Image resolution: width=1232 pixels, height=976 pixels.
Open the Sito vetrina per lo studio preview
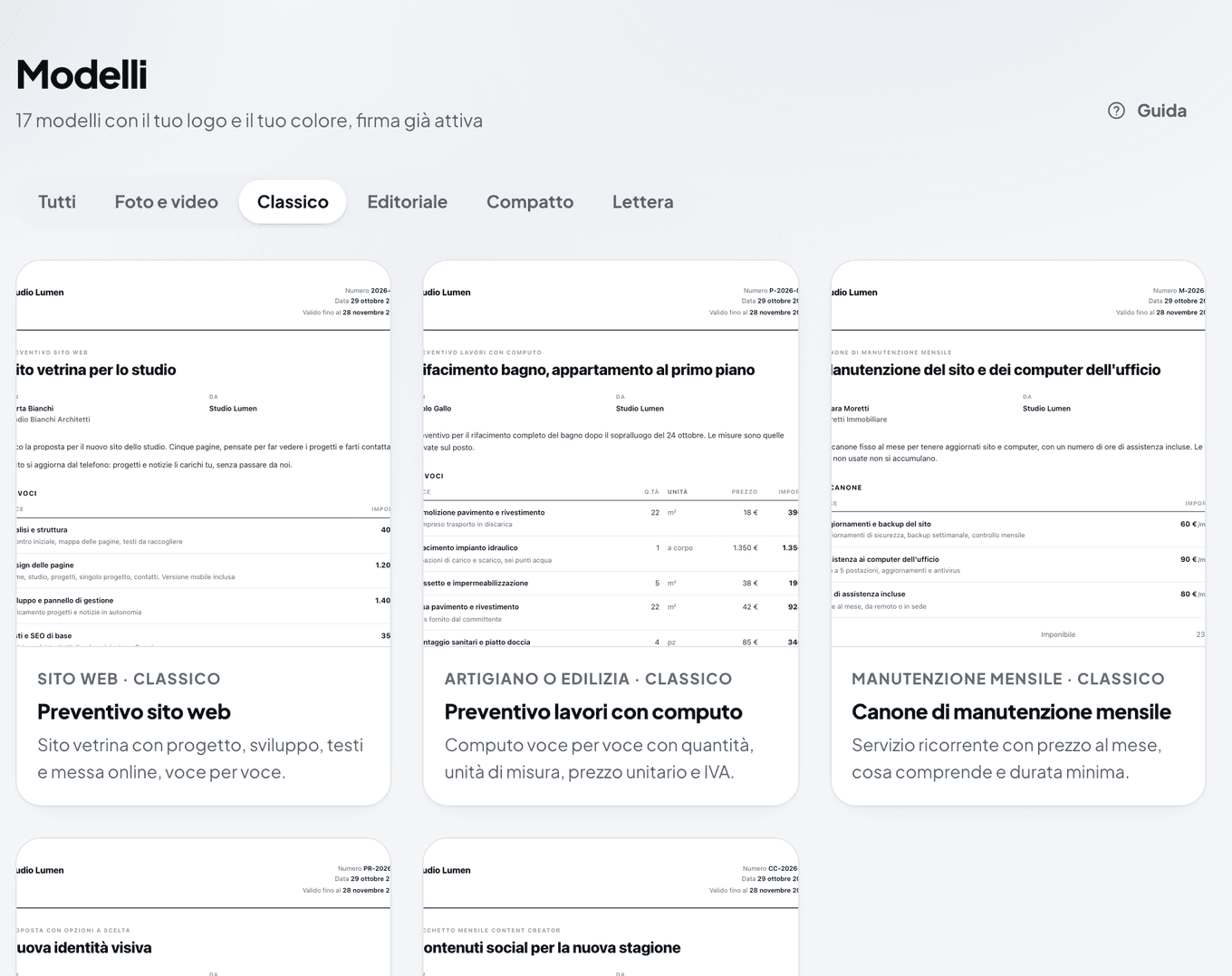pyautogui.click(x=204, y=454)
